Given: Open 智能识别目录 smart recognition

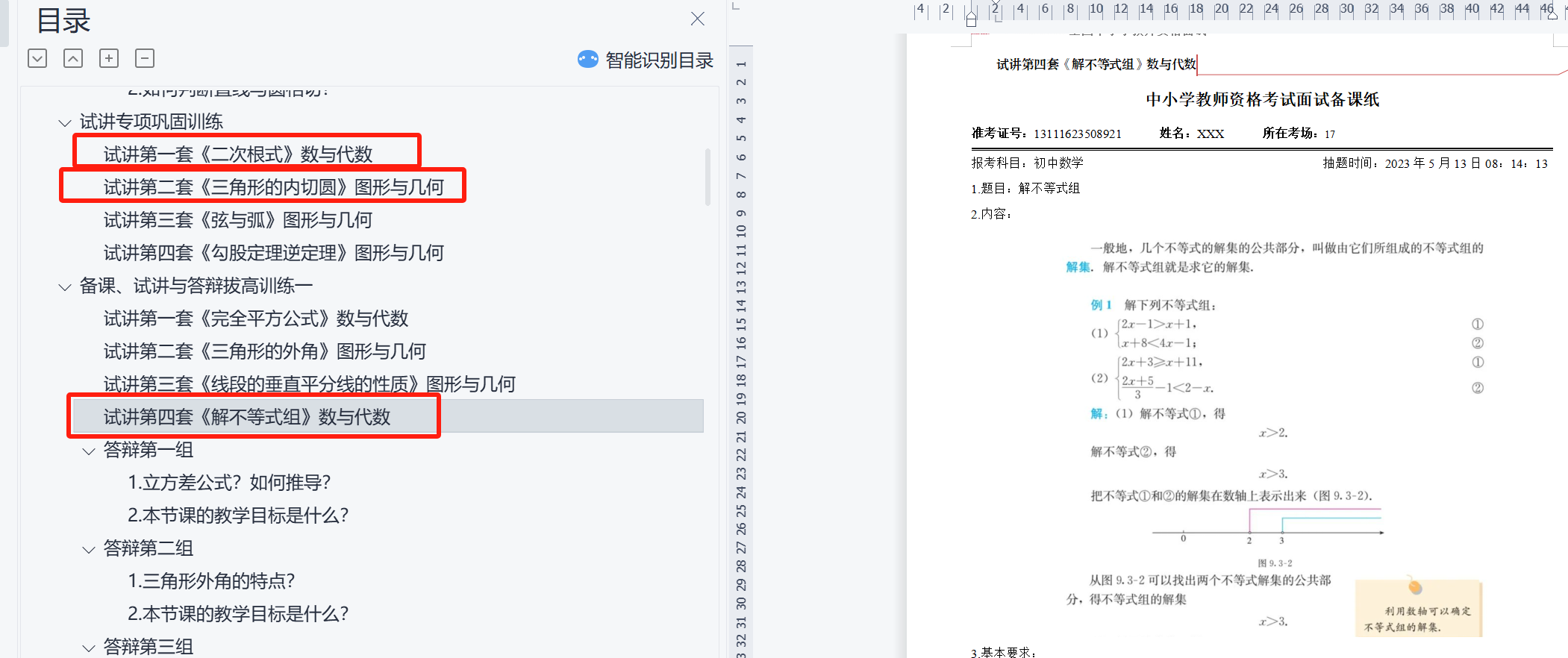Looking at the screenshot, I should [659, 60].
